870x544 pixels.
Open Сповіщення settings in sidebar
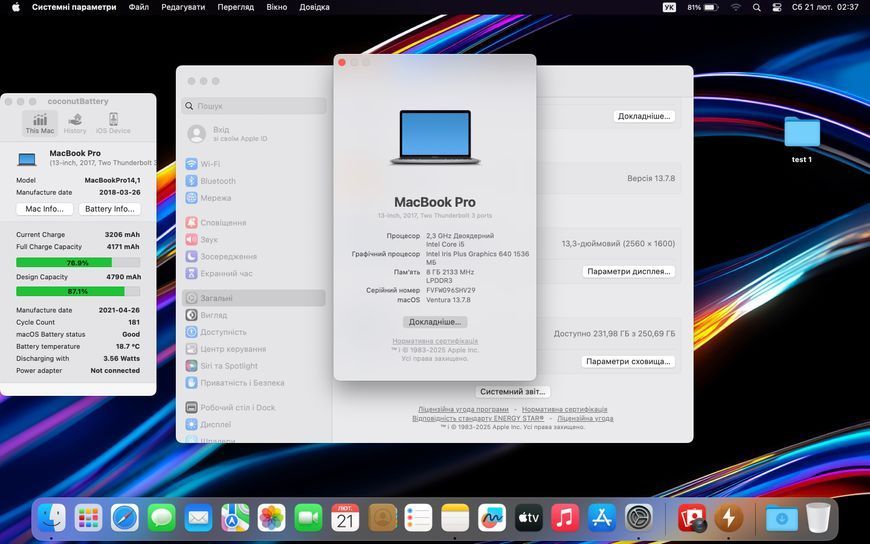(254, 223)
